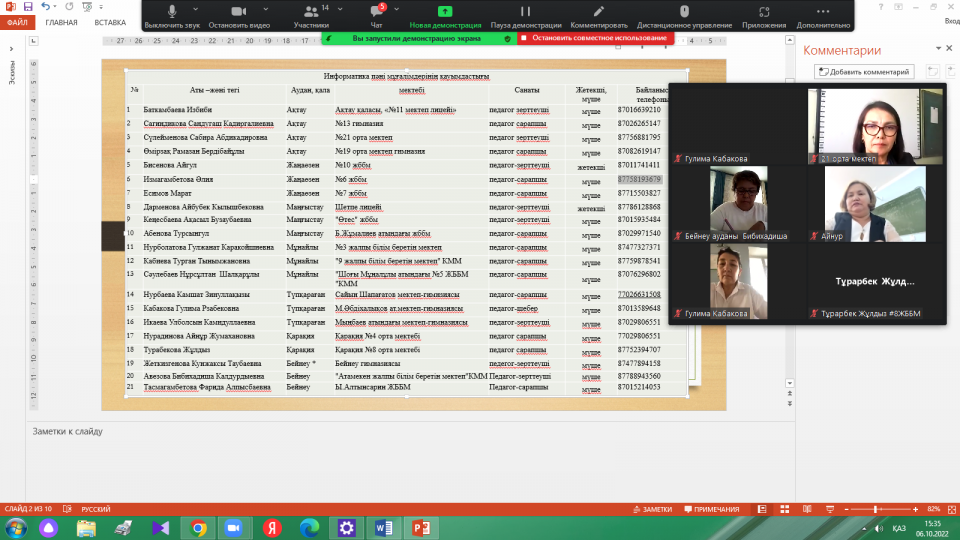Start Новая демонстрация screen share
This screenshot has width=960, height=540.
tap(445, 16)
